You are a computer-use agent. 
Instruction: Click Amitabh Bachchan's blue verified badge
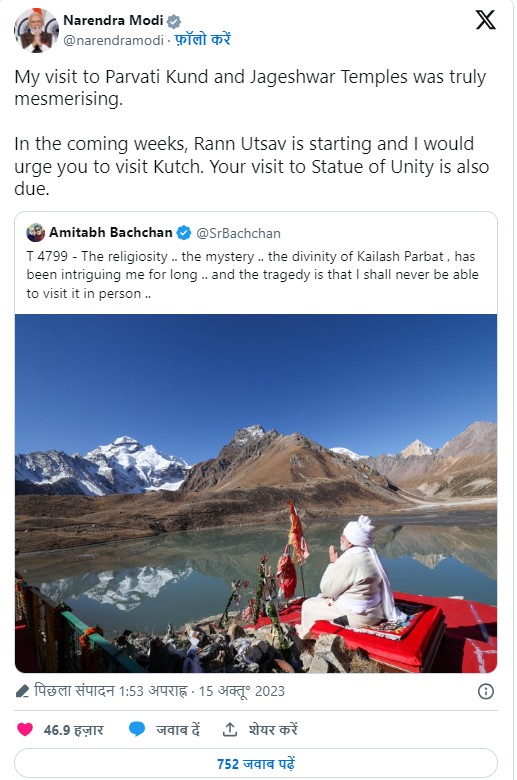point(184,233)
